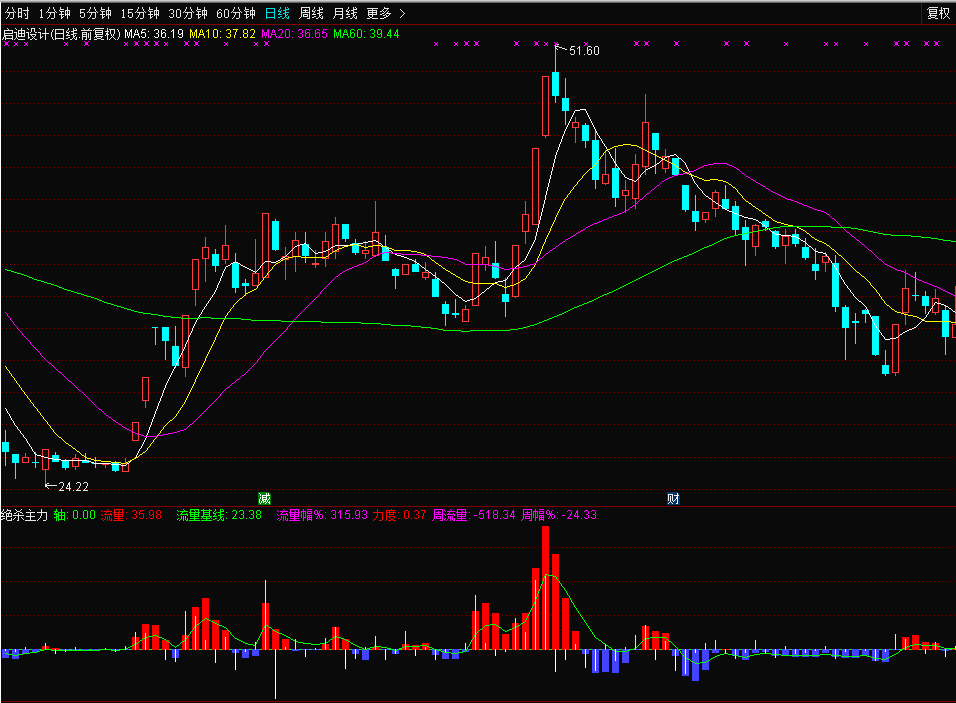
Task: Switch to the 分时 intraday tab
Action: 17,13
